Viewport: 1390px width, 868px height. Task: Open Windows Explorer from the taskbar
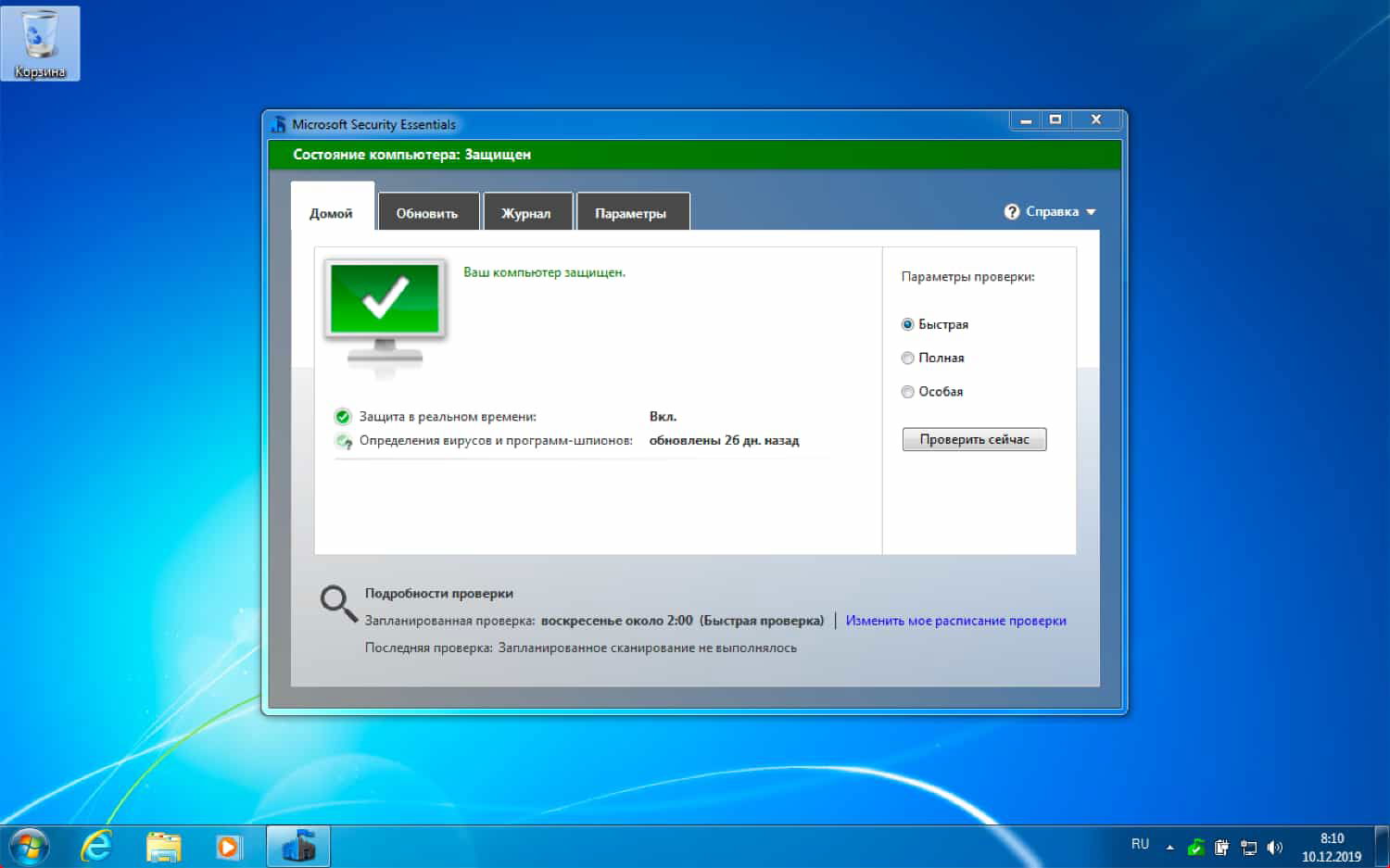[163, 846]
